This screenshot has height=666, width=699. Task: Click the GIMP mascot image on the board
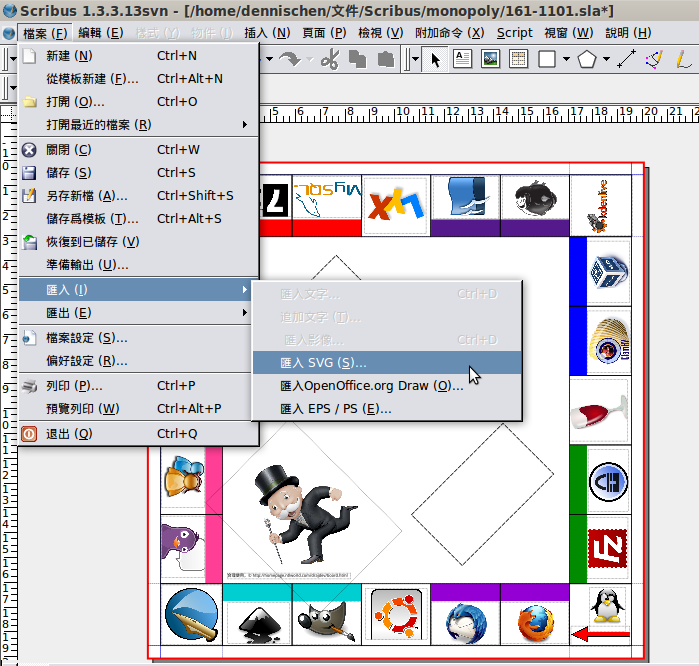click(x=326, y=622)
